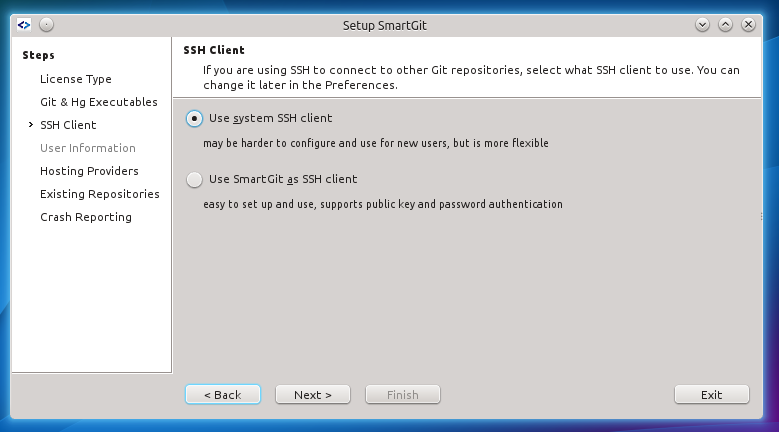Choose Use SmartGit as SSH client
The image size is (779, 432).
pos(194,180)
